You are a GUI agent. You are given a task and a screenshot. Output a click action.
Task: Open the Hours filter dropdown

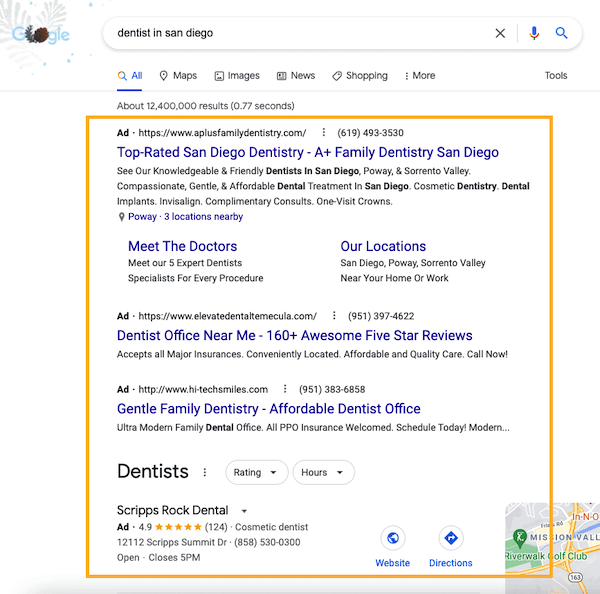323,472
